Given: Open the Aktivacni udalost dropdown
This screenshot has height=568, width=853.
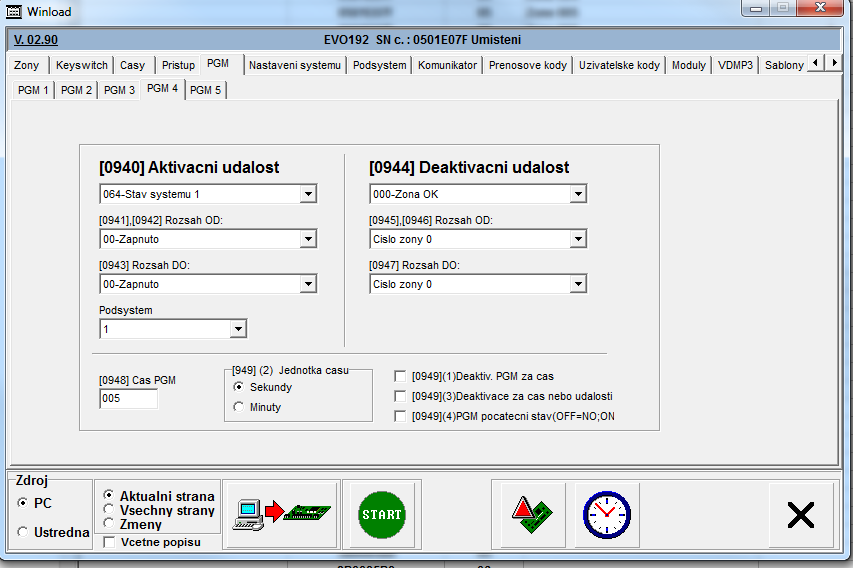Looking at the screenshot, I should tap(308, 194).
